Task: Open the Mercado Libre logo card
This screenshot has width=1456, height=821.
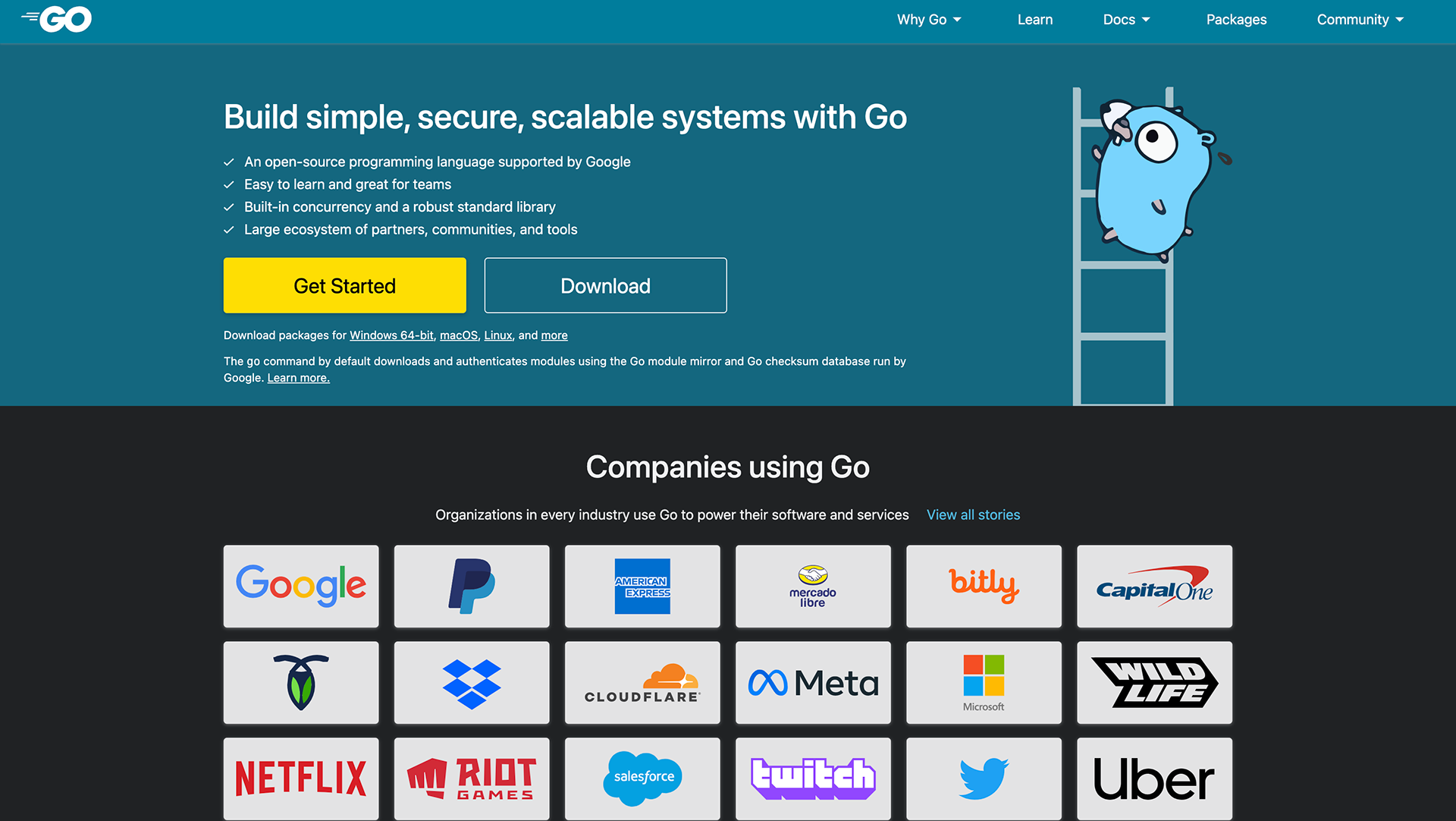Action: pos(813,586)
